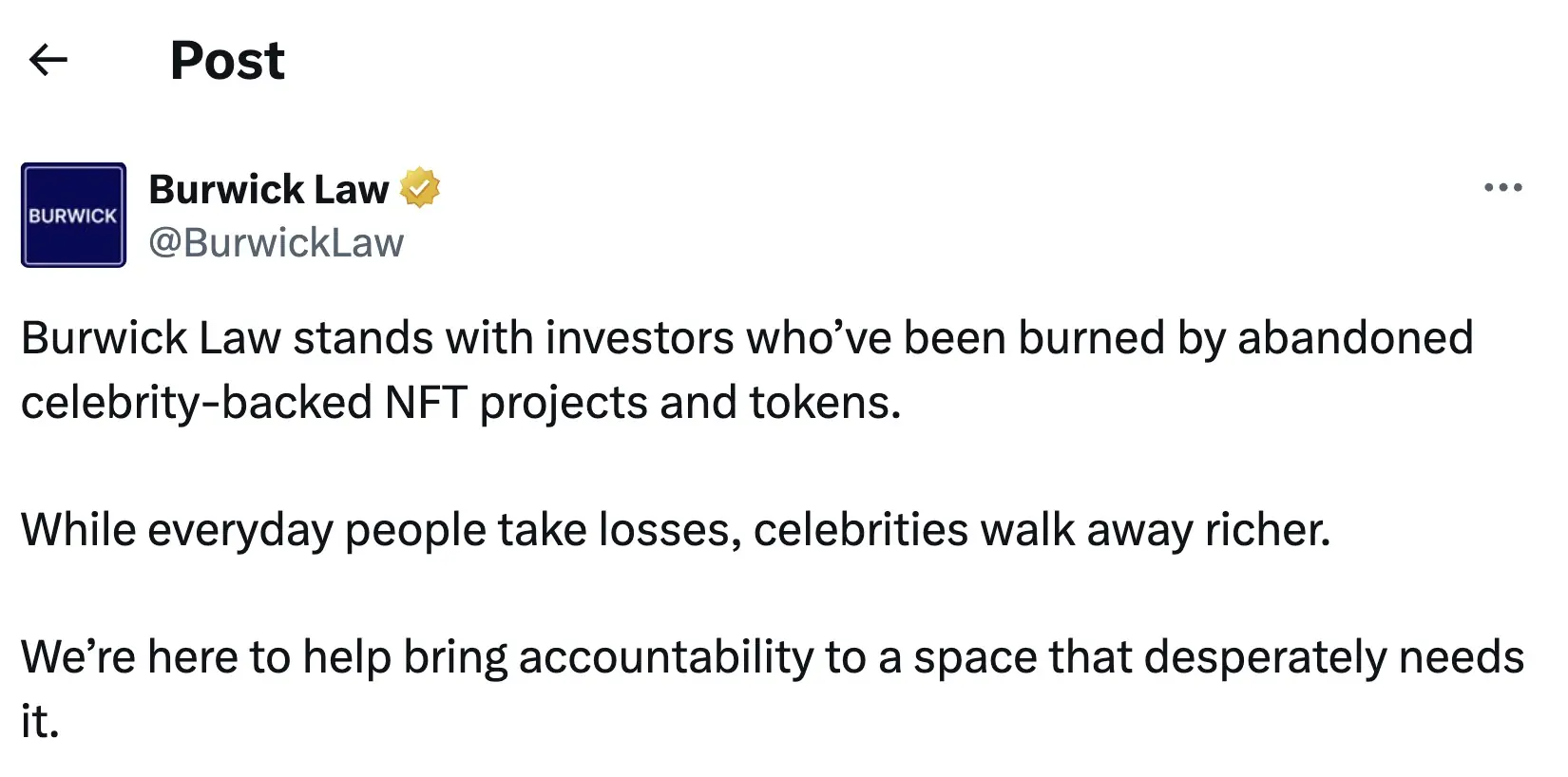Screen dimensions: 1568x777
Task: Click the line starting "Burwick Law stands with"
Action: tap(746, 338)
